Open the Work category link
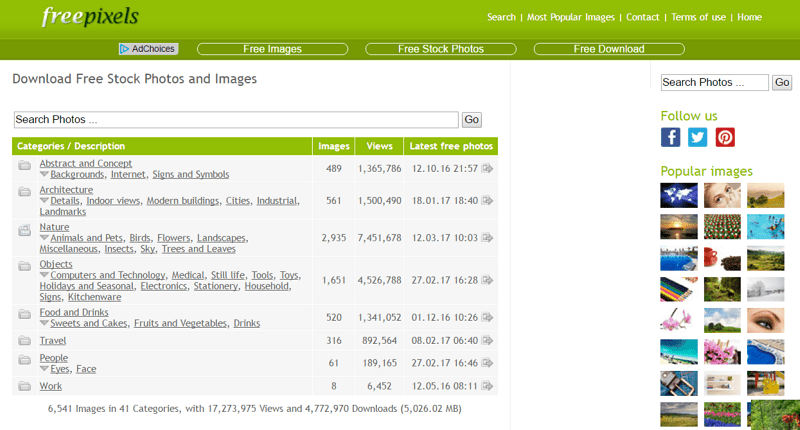Image resolution: width=800 pixels, height=430 pixels. [51, 386]
